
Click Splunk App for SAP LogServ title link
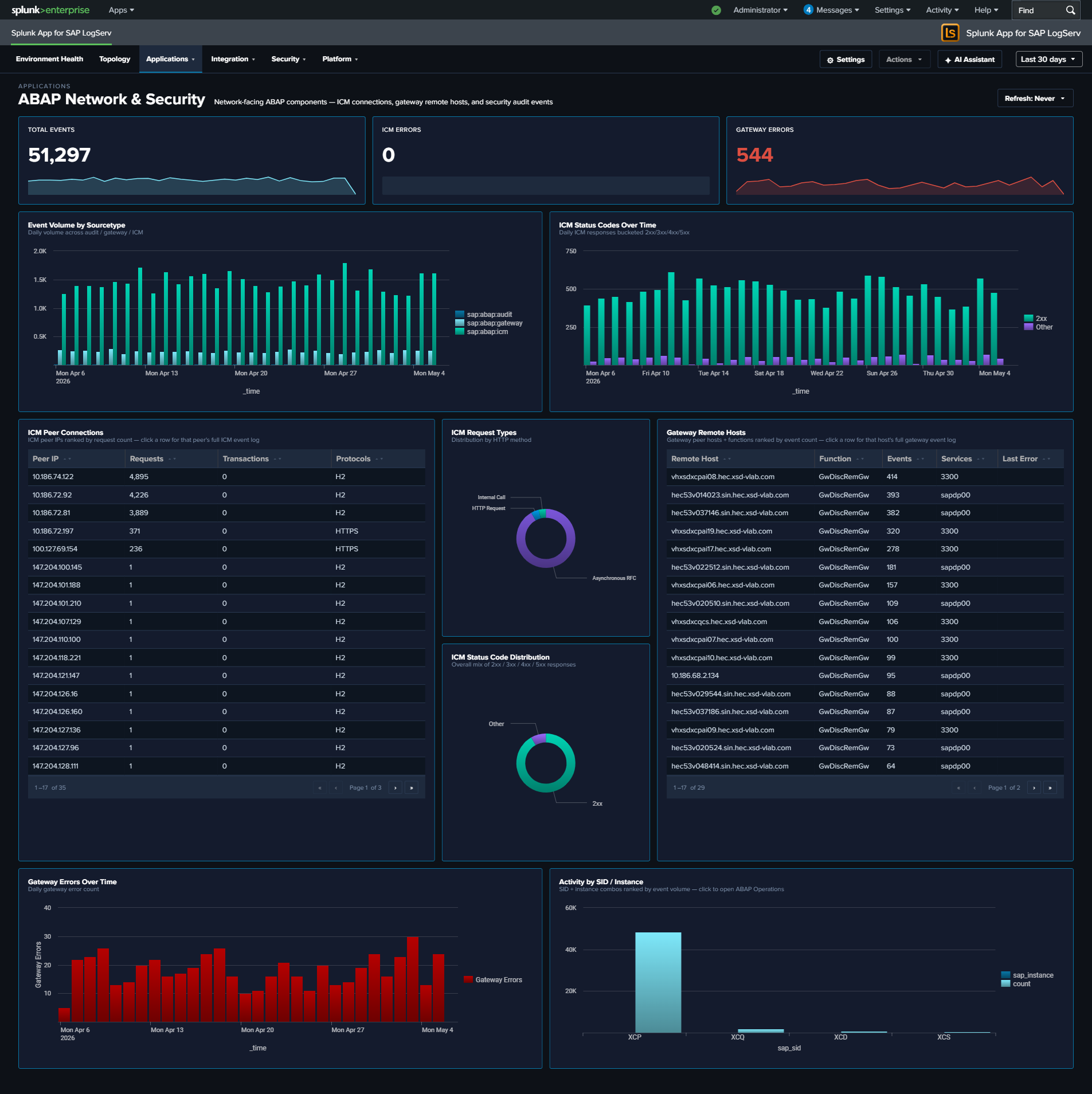point(61,33)
